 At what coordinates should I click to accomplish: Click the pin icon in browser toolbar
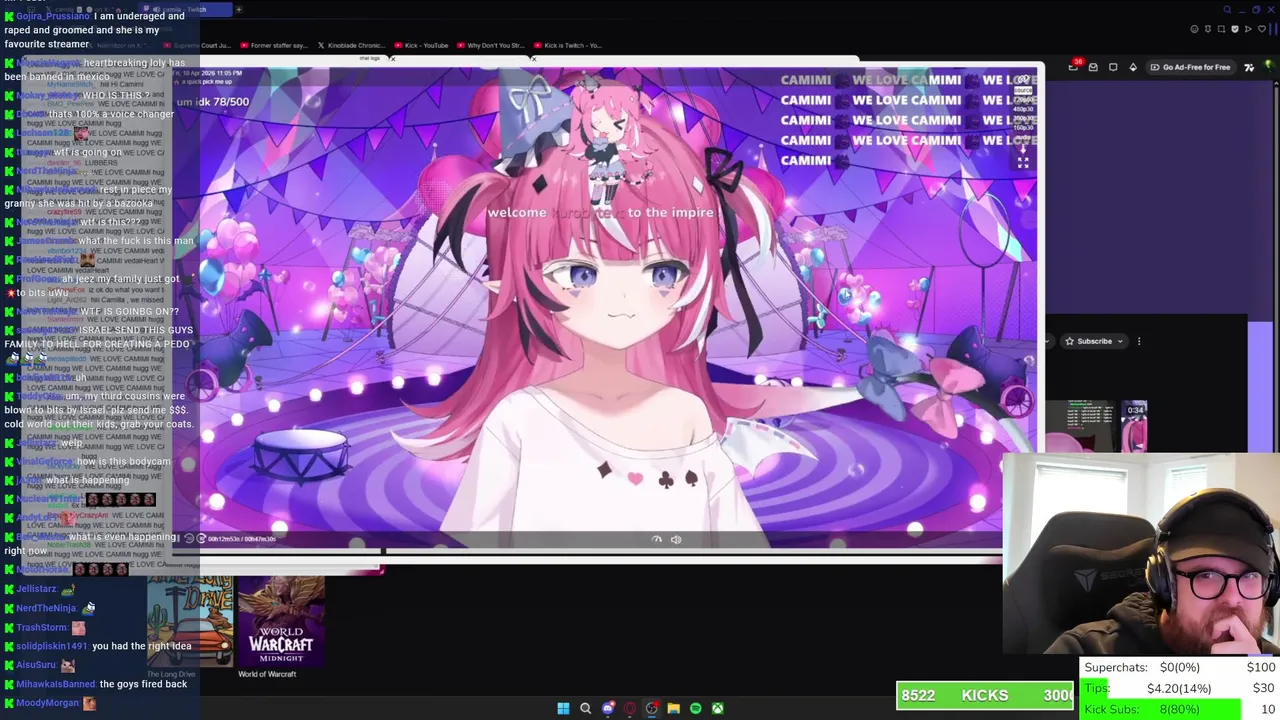click(x=1208, y=29)
